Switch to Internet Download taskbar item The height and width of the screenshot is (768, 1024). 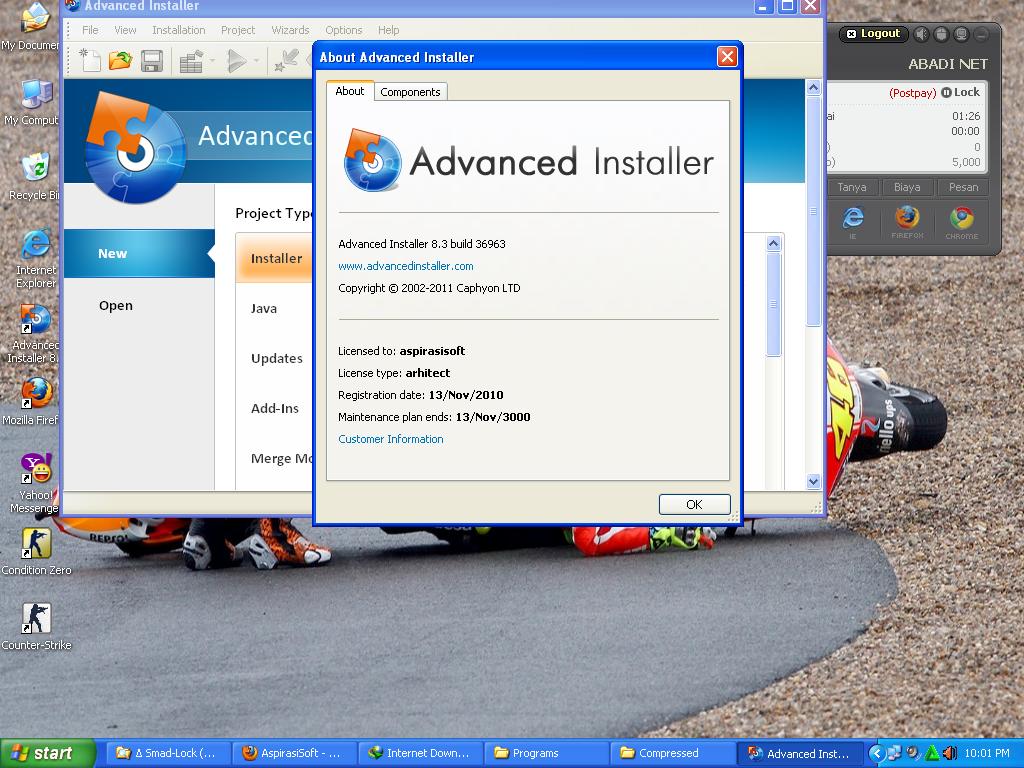[421, 753]
